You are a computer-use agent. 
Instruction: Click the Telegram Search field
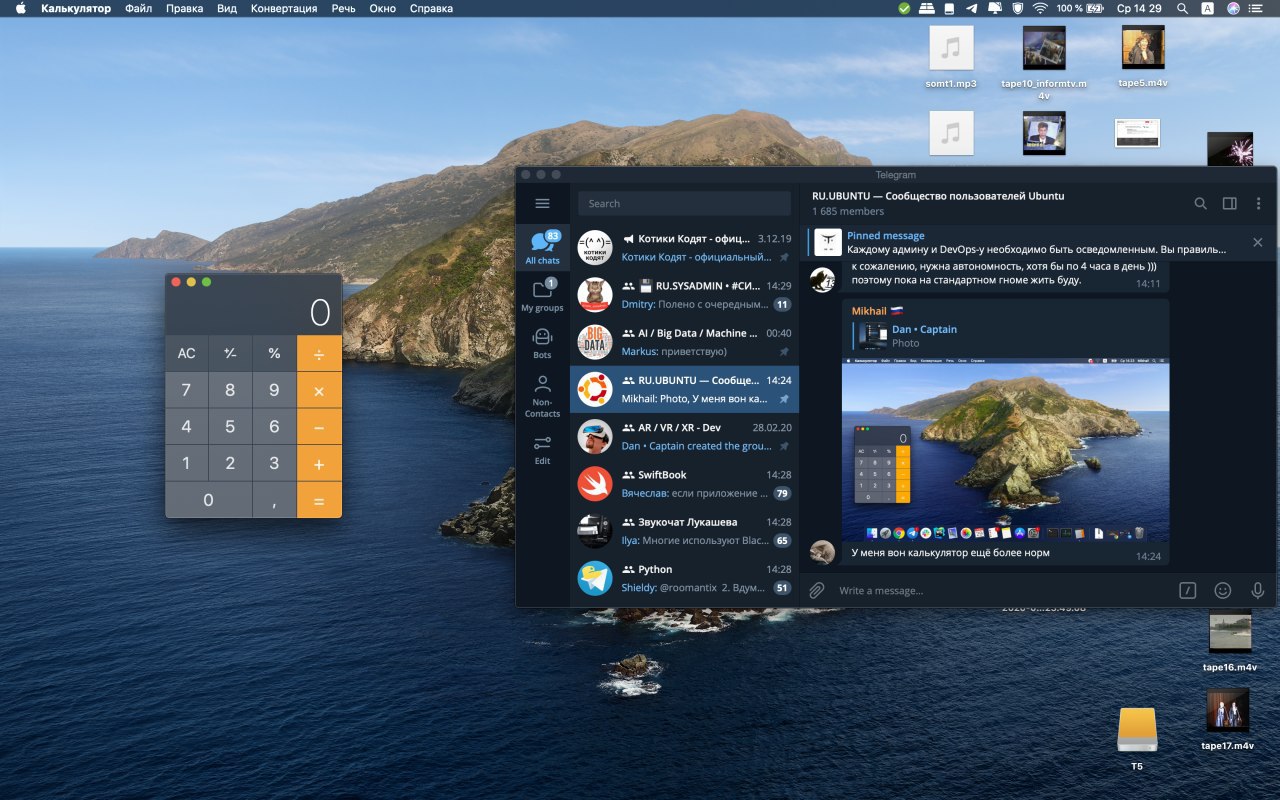[x=684, y=203]
